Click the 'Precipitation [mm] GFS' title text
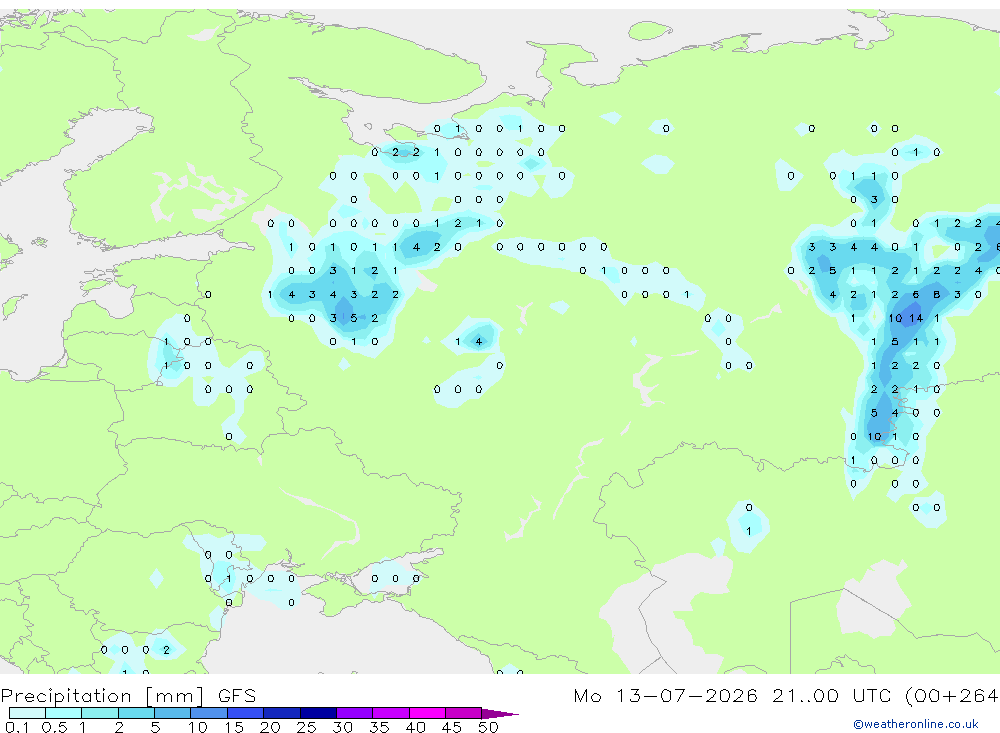Image resolution: width=1000 pixels, height=733 pixels. tap(128, 695)
